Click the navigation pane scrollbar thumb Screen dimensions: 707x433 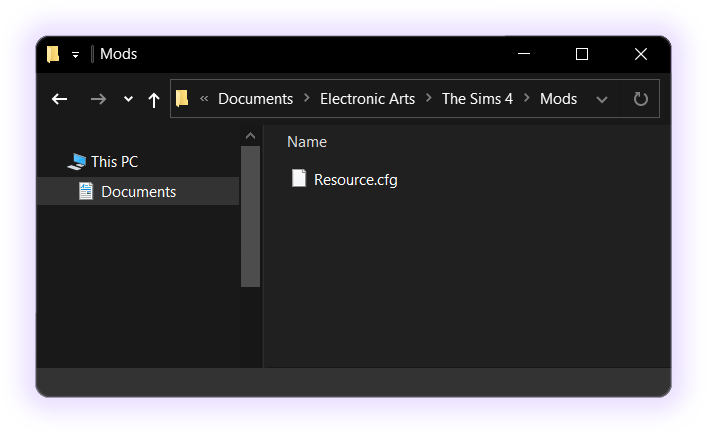pyautogui.click(x=250, y=216)
